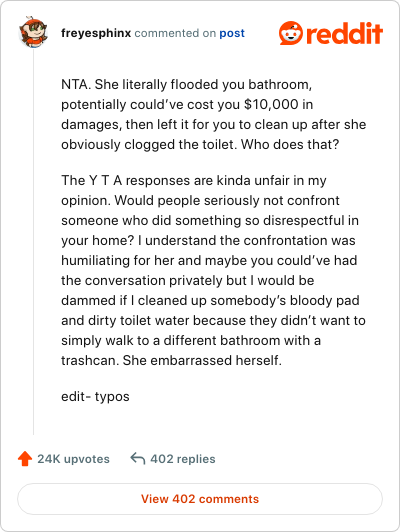
Task: Select the 24K upvotes count
Action: tap(73, 459)
